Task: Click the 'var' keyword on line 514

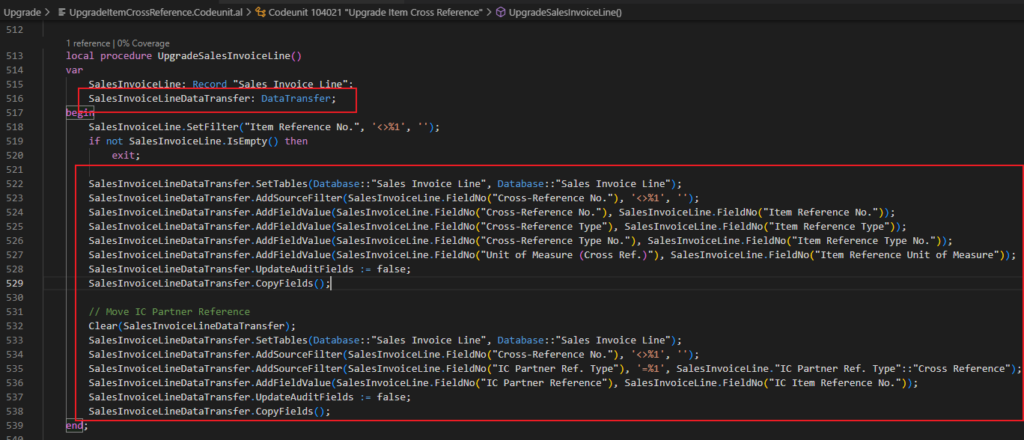Action: [73, 71]
